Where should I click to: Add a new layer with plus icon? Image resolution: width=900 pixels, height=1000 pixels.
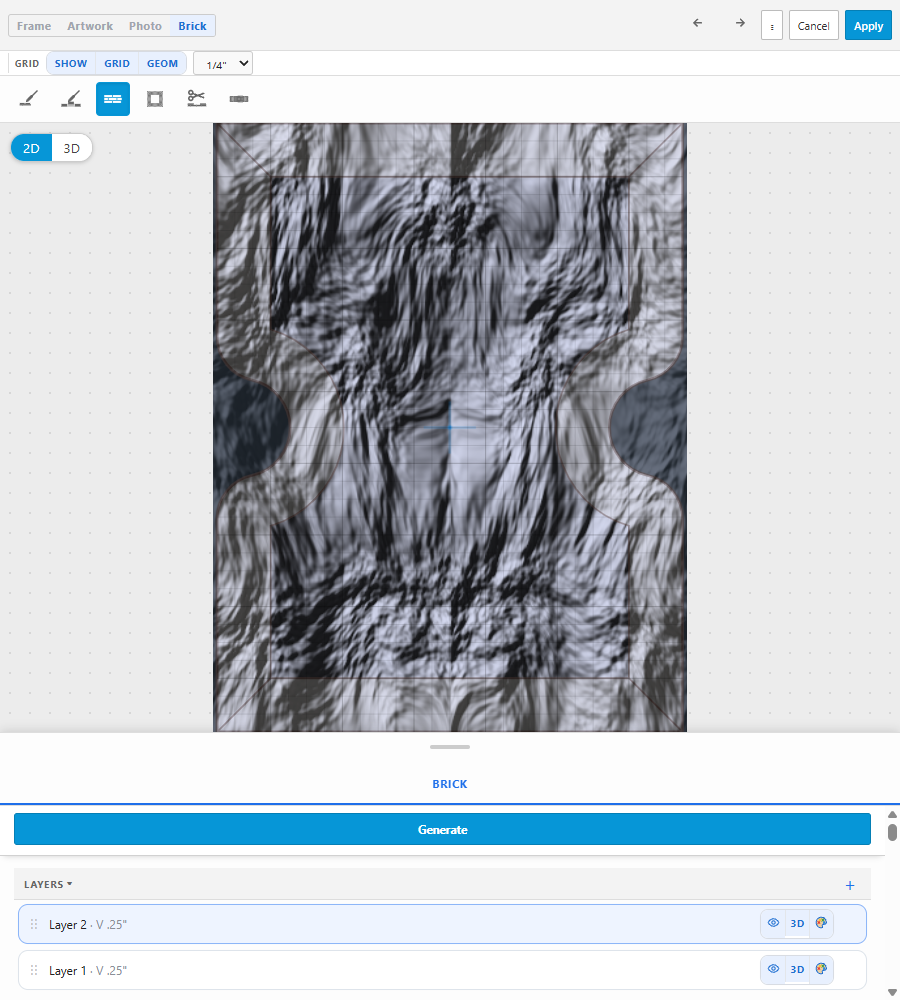coord(850,885)
